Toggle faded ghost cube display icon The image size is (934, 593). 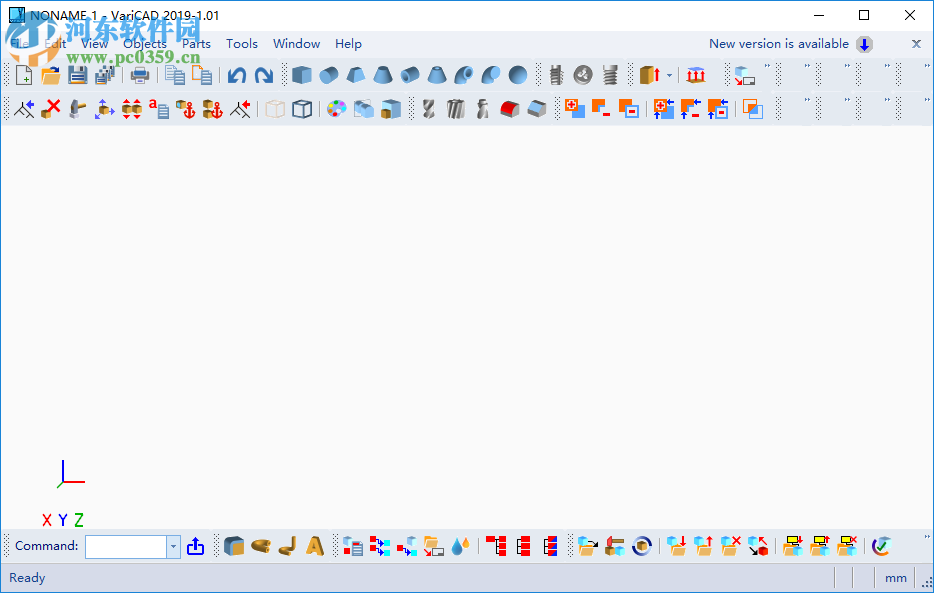[x=275, y=109]
